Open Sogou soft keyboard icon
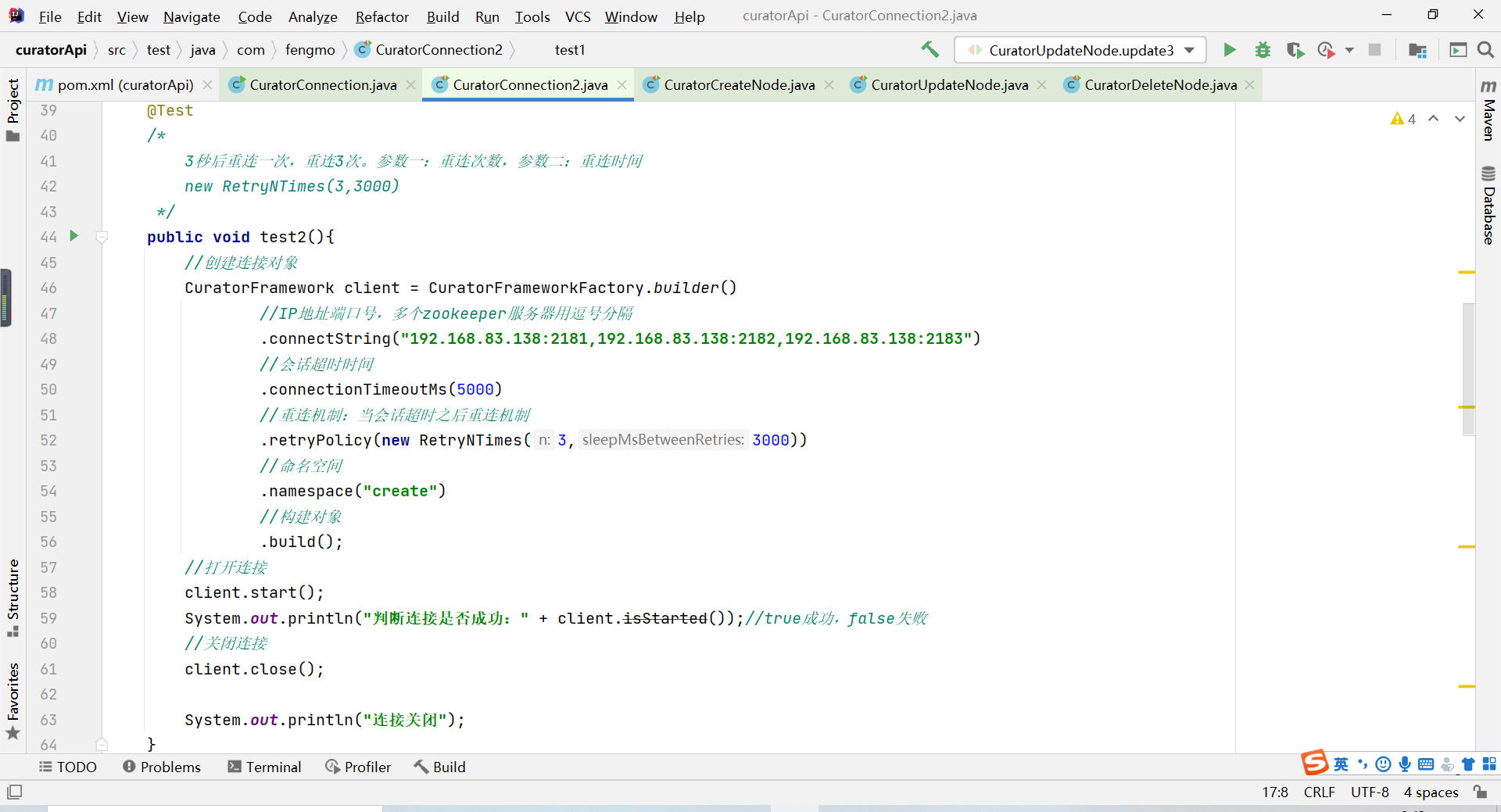Screen dimensions: 1501x812 point(1426,764)
